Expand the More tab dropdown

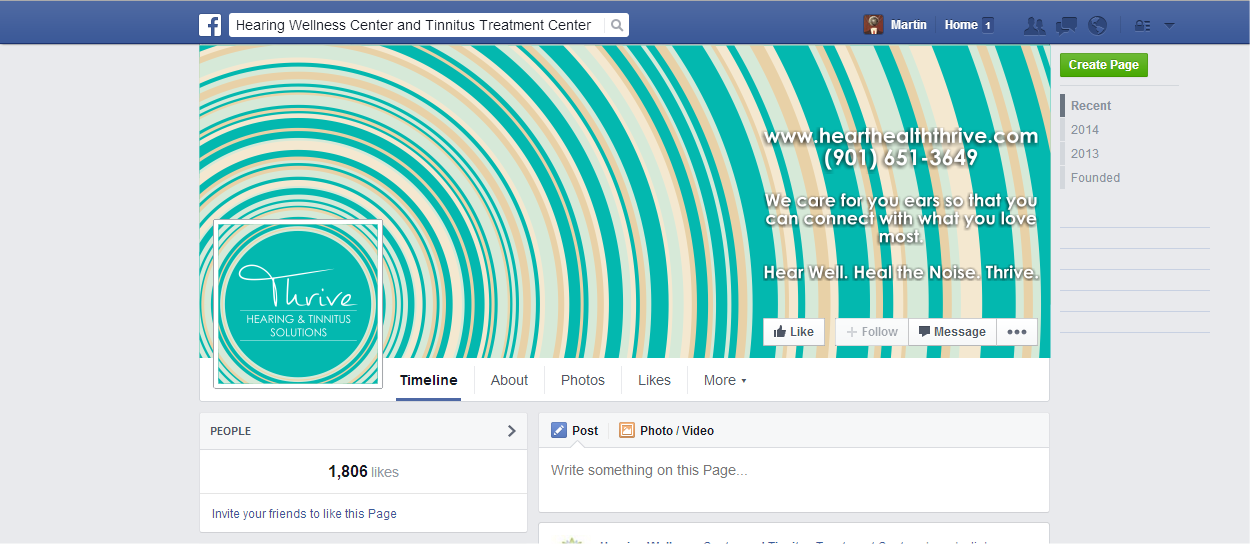pos(725,380)
